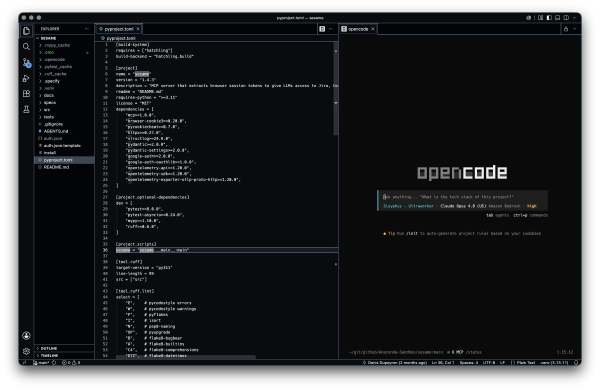Viewport: 600px width, 390px height.
Task: Click LF end of line in status bar
Action: 502,362
